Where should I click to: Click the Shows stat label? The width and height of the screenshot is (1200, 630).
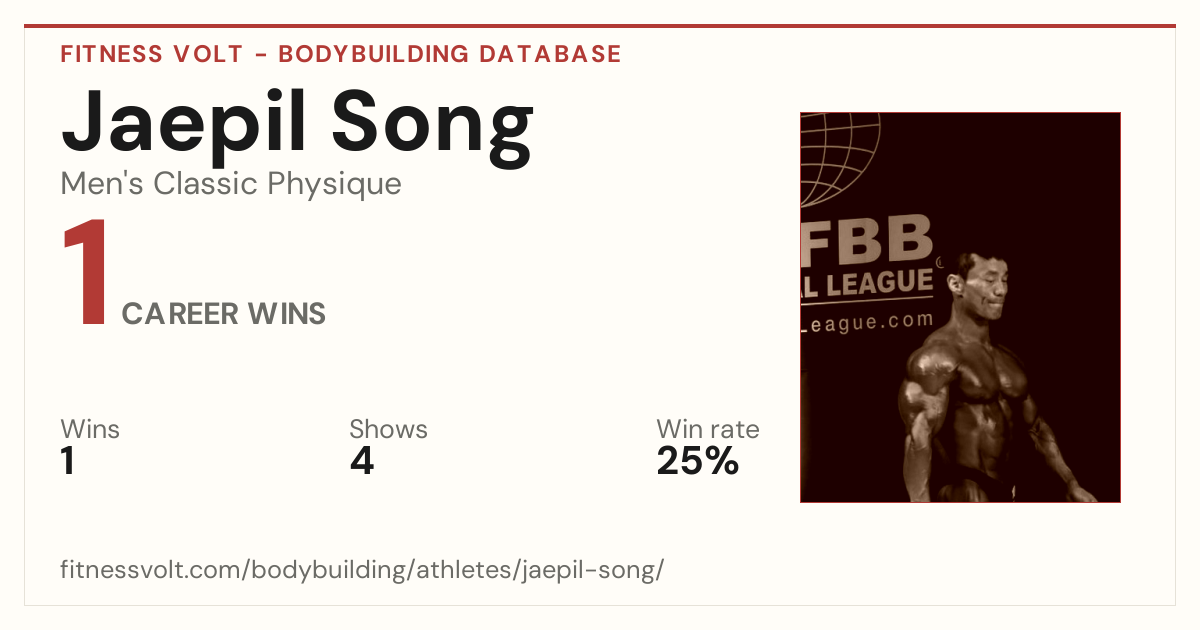388,430
